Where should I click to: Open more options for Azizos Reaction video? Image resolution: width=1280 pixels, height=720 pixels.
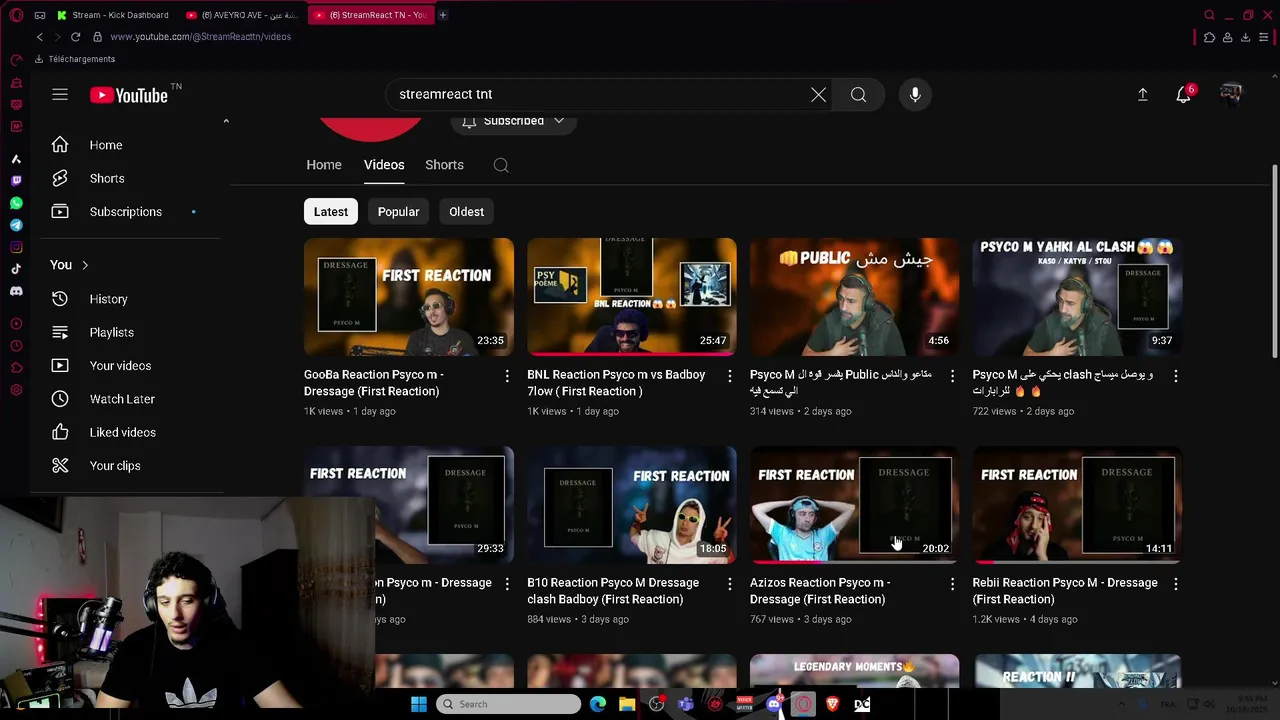tap(952, 584)
